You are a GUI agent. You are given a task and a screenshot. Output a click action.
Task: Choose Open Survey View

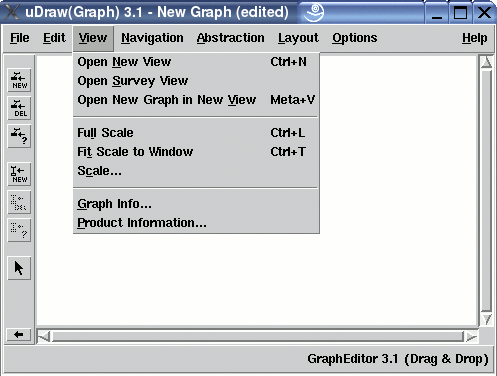(x=196, y=81)
